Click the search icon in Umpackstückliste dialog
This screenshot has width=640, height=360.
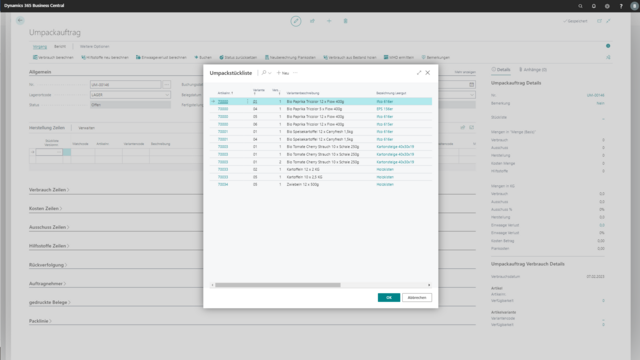click(264, 73)
